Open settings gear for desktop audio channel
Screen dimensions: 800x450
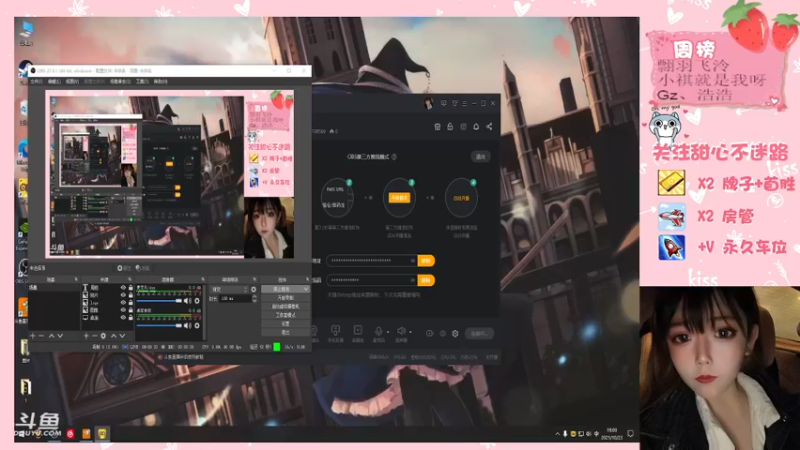(197, 326)
